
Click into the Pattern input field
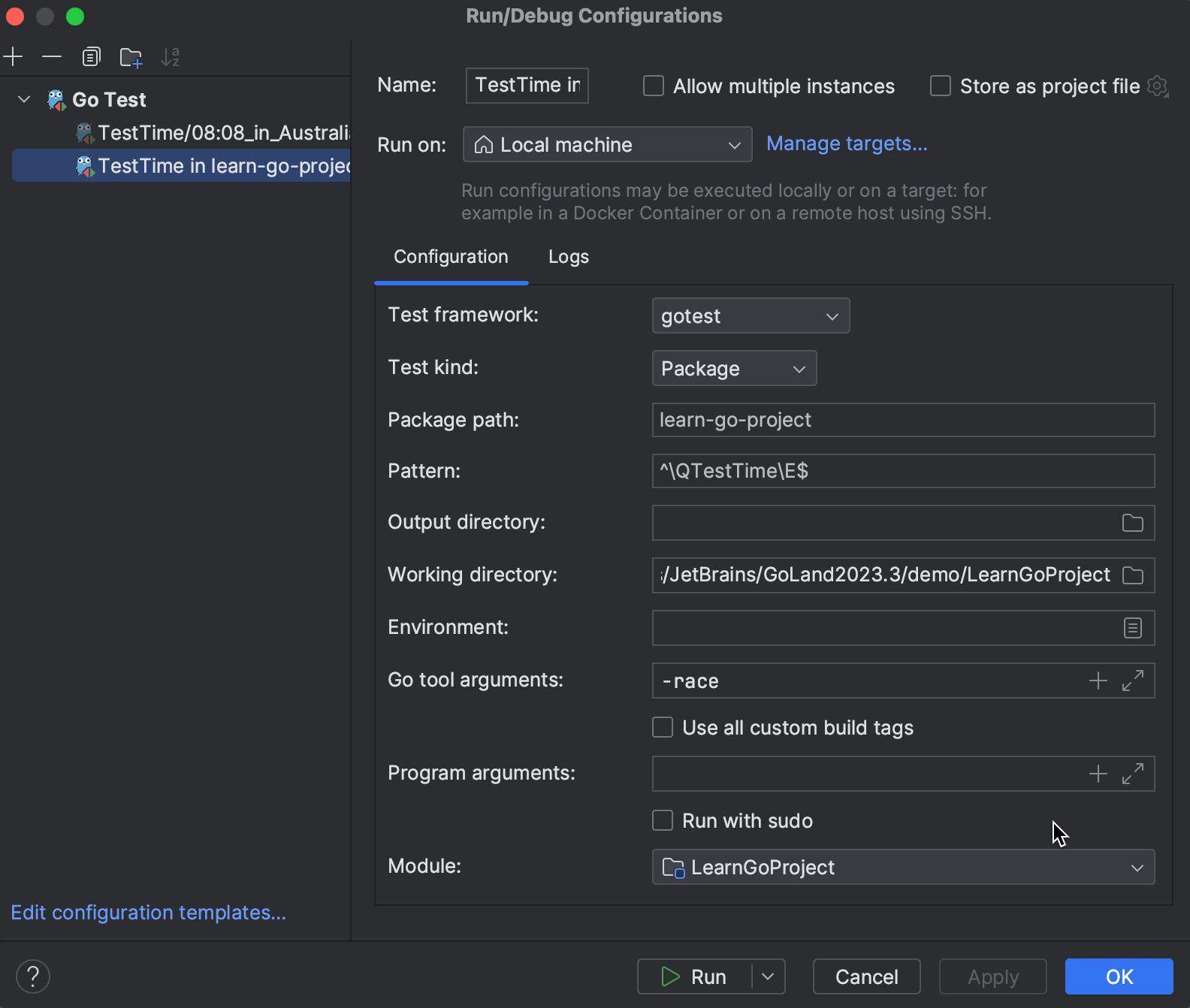click(902, 471)
